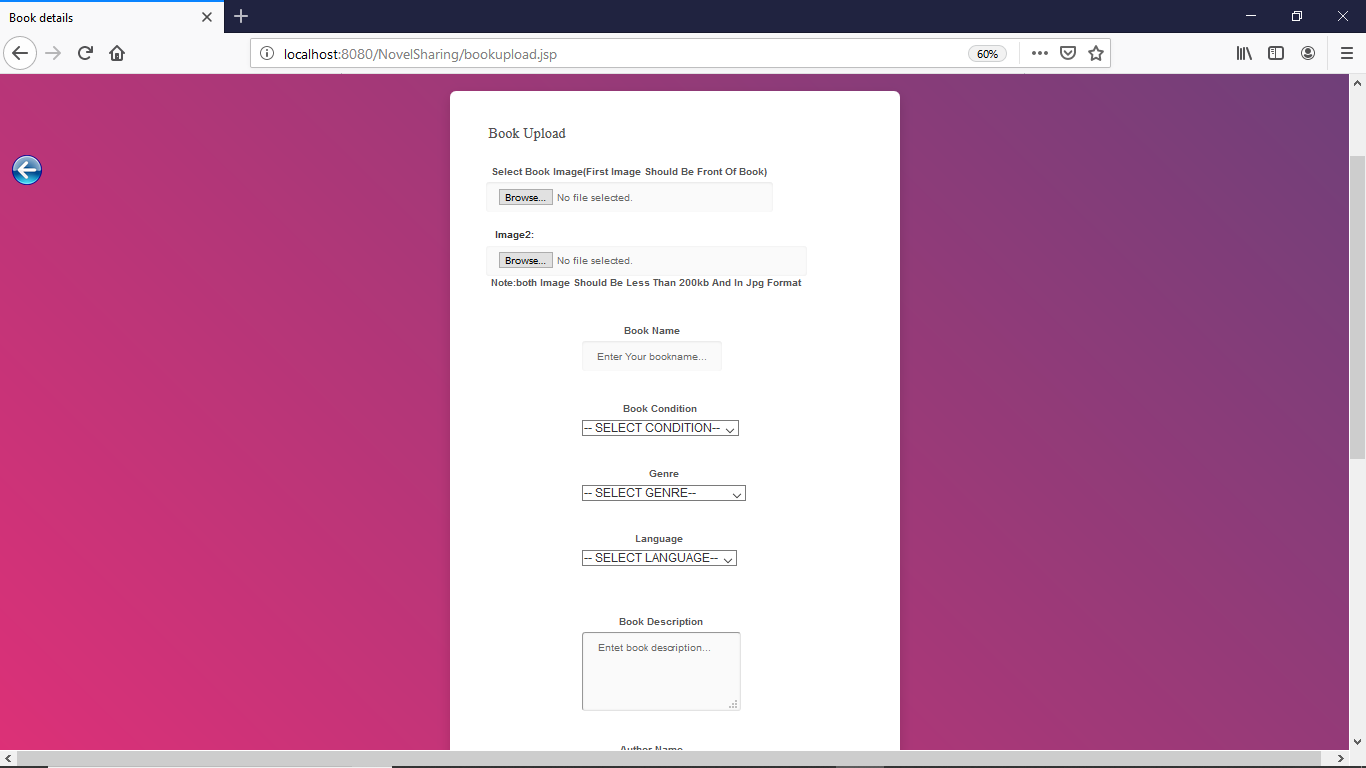
Task: Click the Book Upload heading
Action: [x=527, y=133]
